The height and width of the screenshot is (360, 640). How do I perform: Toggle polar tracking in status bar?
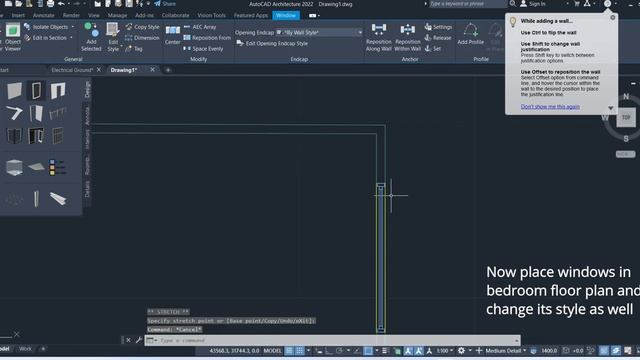(339, 351)
